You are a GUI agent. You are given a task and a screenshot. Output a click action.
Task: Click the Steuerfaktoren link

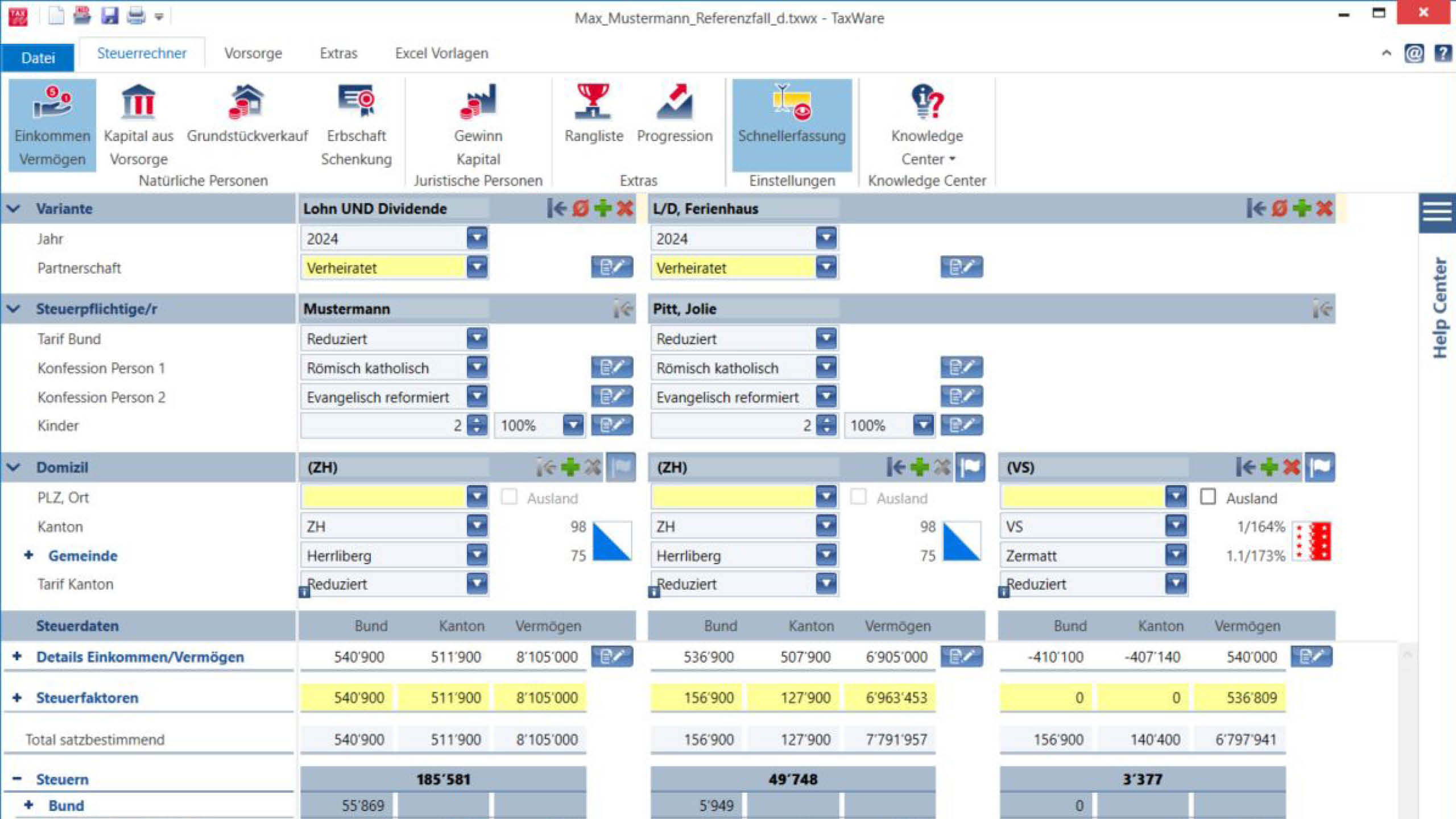[x=87, y=698]
